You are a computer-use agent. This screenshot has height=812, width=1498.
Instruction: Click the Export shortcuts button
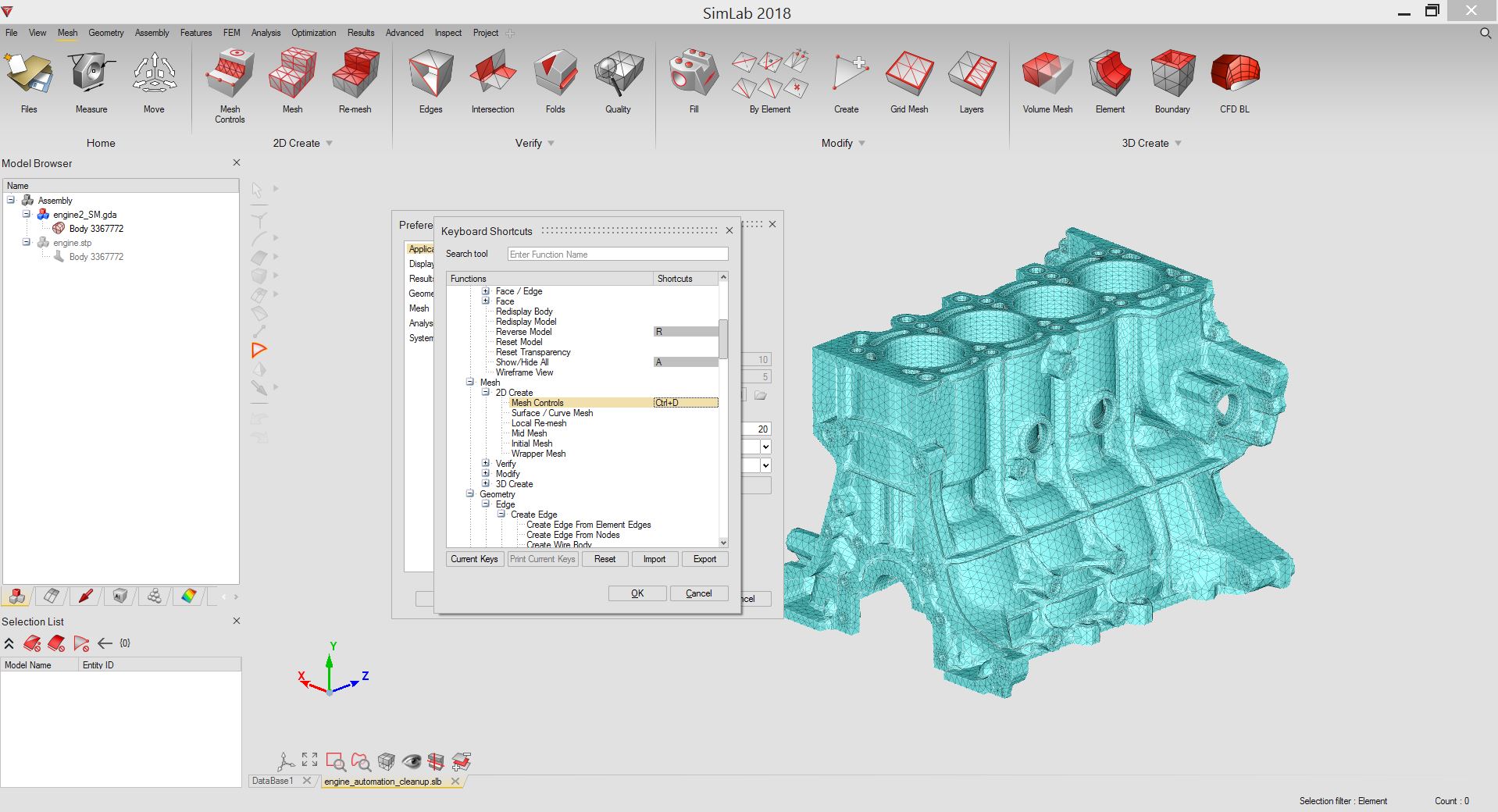coord(704,559)
